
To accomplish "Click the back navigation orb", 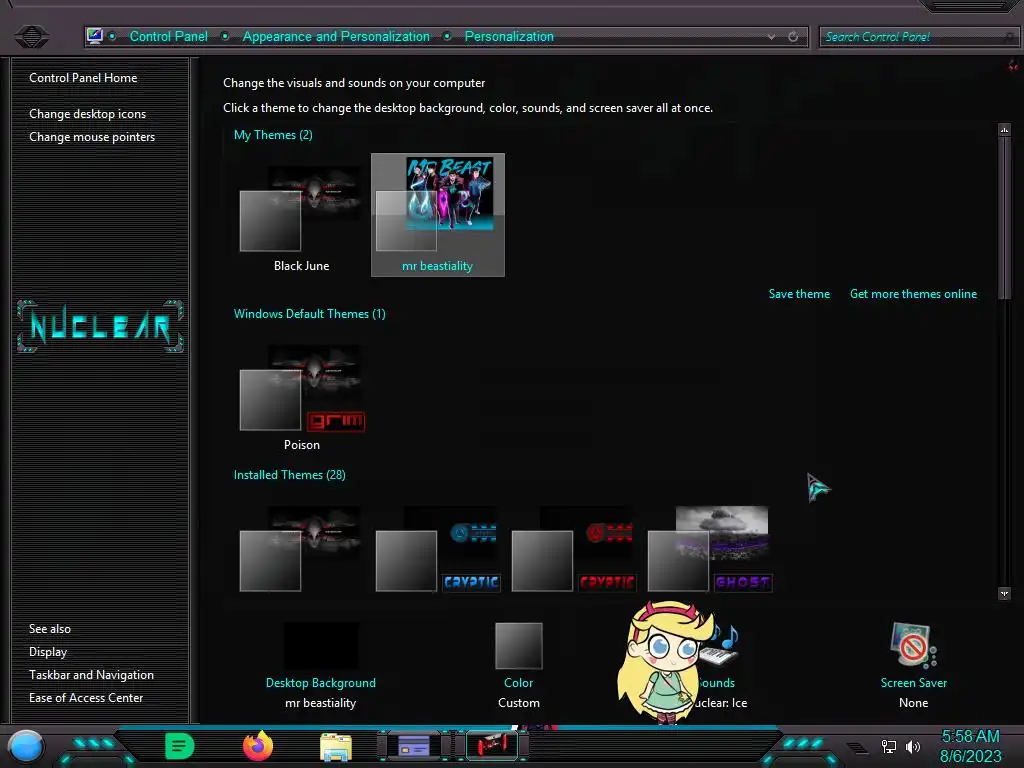I will pyautogui.click(x=31, y=37).
